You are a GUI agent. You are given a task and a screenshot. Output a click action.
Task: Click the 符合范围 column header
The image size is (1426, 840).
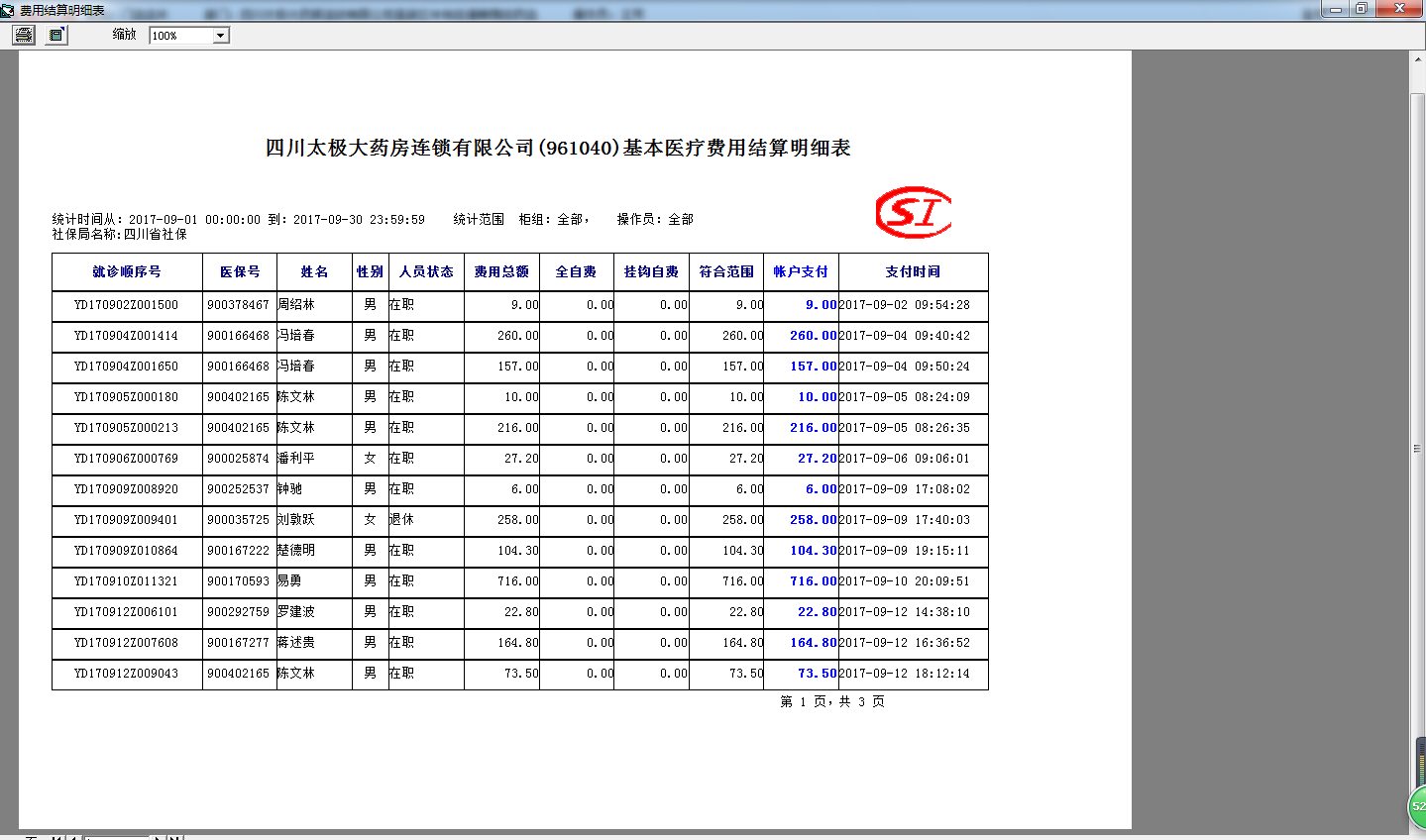726,271
